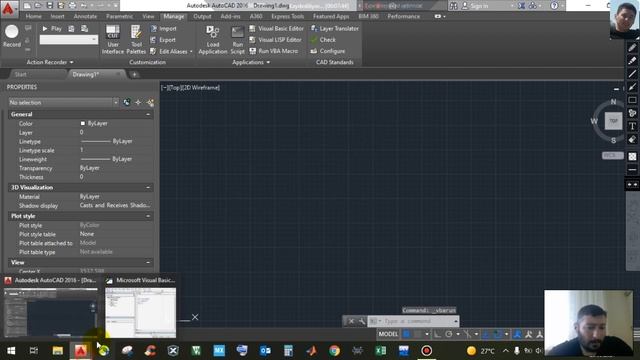This screenshot has width=640, height=360.
Task: Close the command line with X
Action: tap(351, 321)
